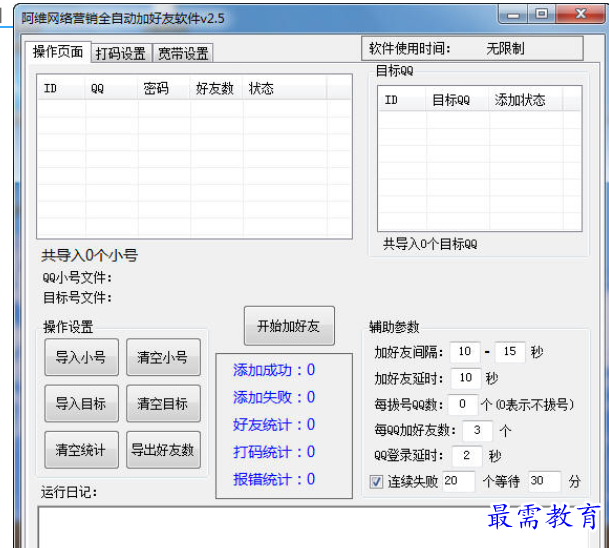Click the 清空统计 button
This screenshot has width=609, height=548.
pos(81,450)
